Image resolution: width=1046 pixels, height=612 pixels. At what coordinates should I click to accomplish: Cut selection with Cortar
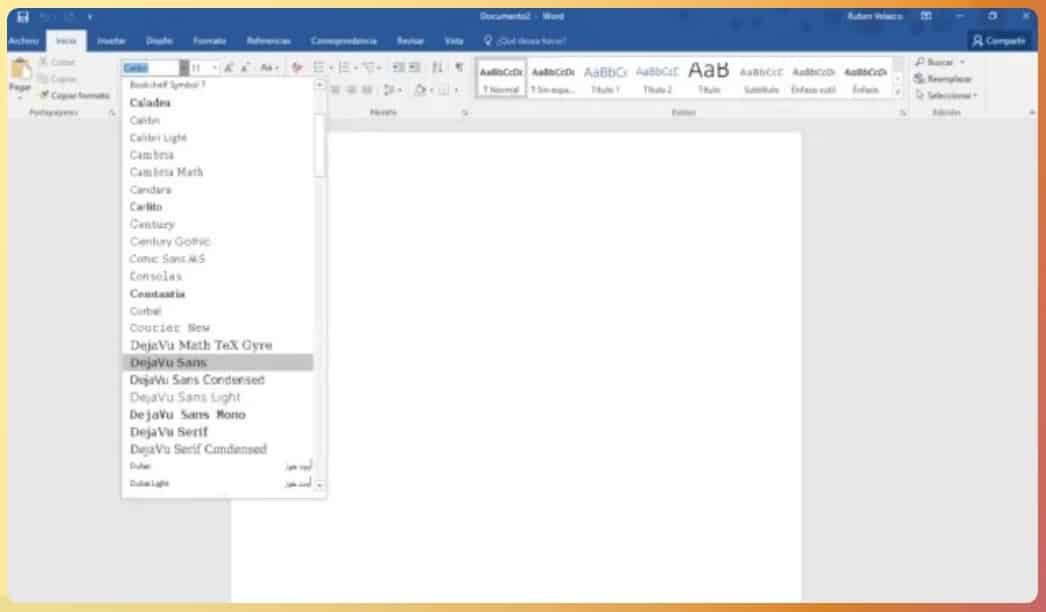coord(57,62)
